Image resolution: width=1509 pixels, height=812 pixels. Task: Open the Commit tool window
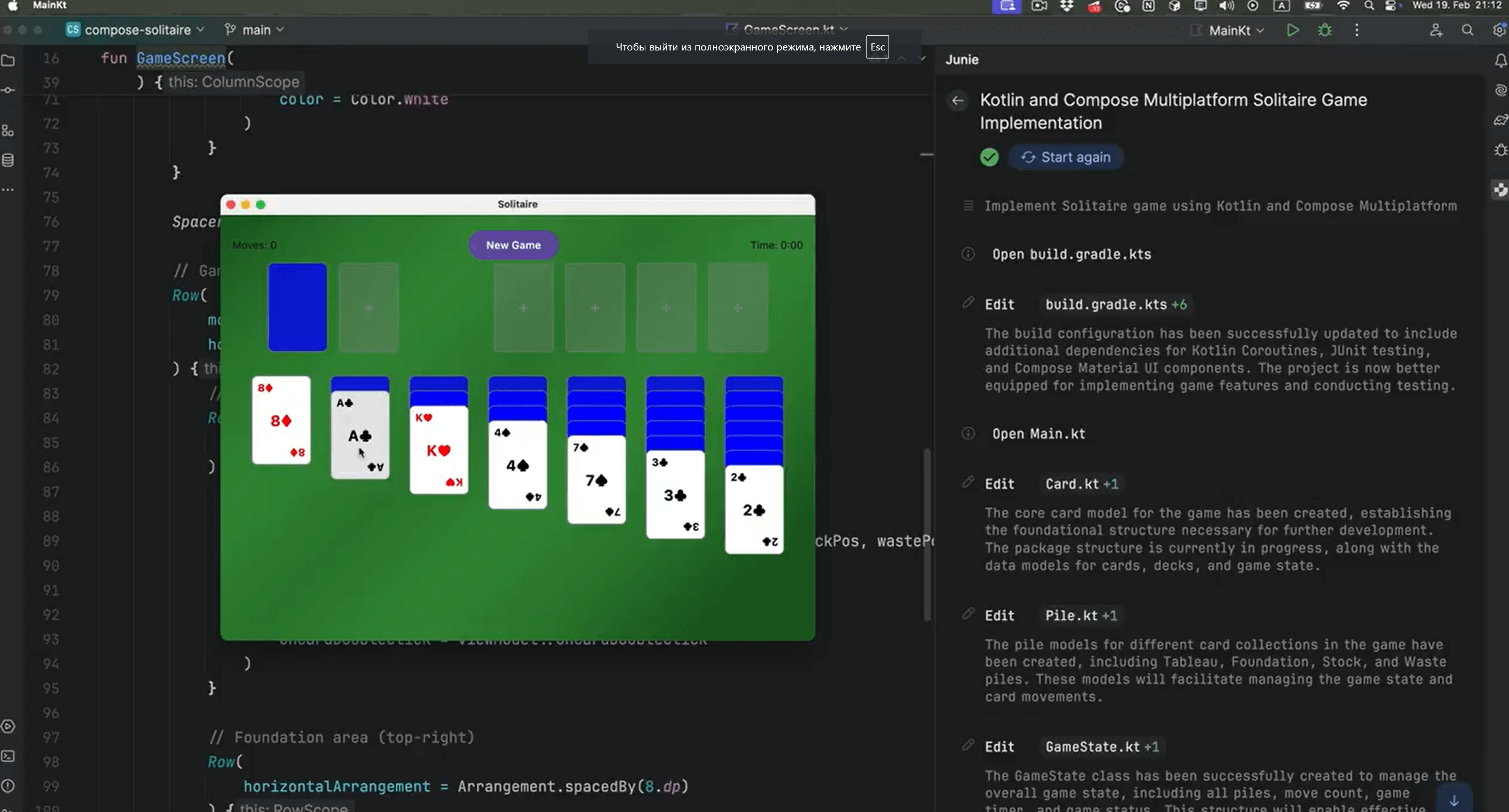click(x=8, y=90)
